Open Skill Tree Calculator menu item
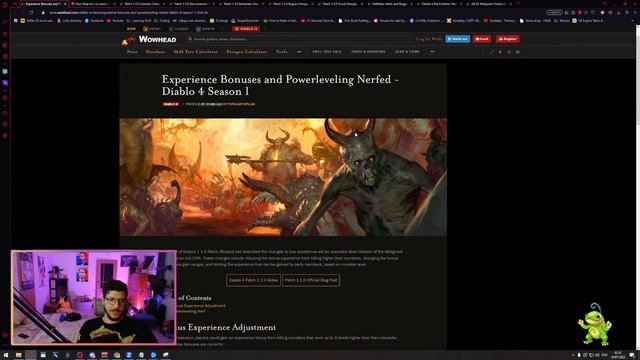 point(196,52)
